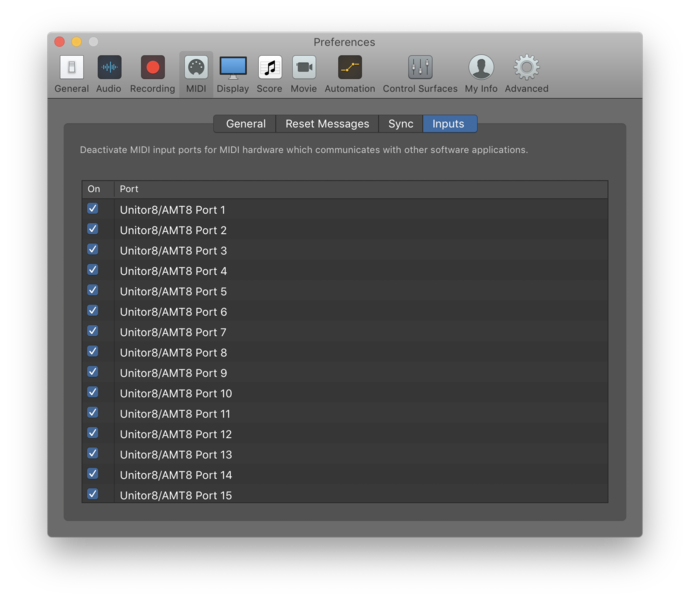Toggle Unitor8/AMT8 Port 9 checkbox
The height and width of the screenshot is (600, 690).
[92, 372]
